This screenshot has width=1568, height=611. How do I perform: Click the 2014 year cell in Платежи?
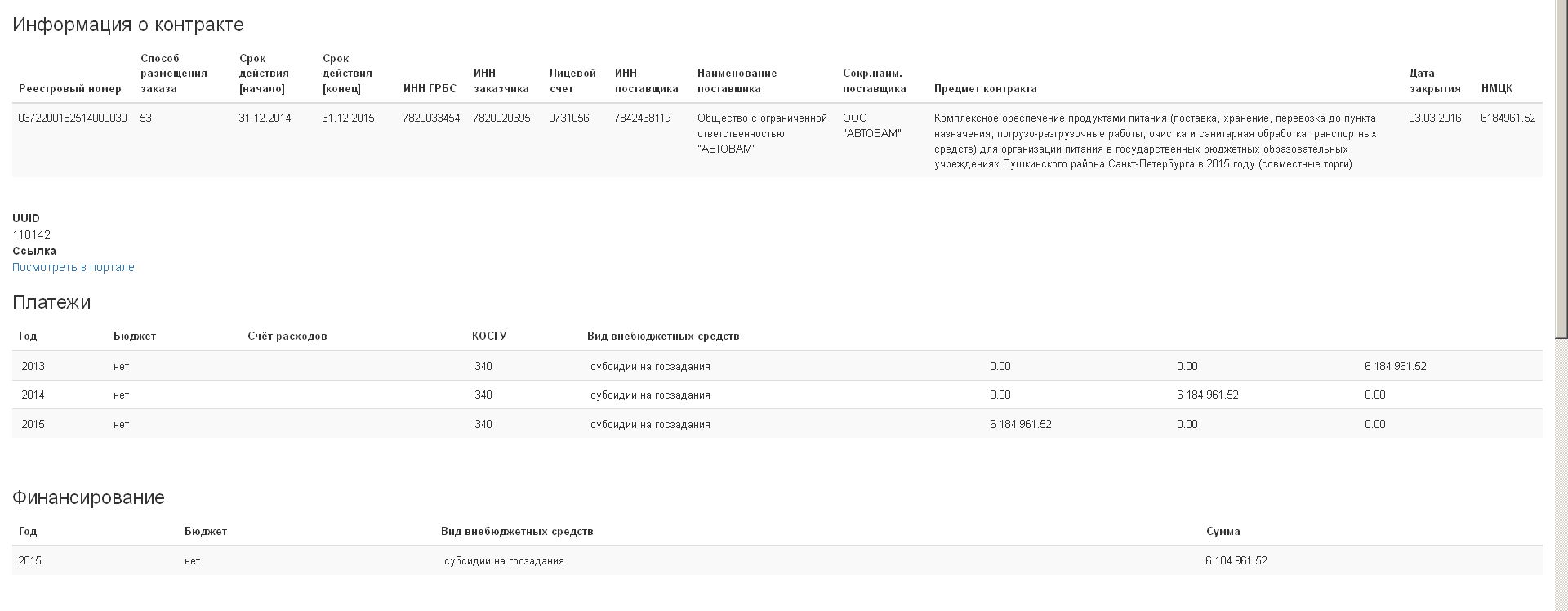click(x=33, y=395)
